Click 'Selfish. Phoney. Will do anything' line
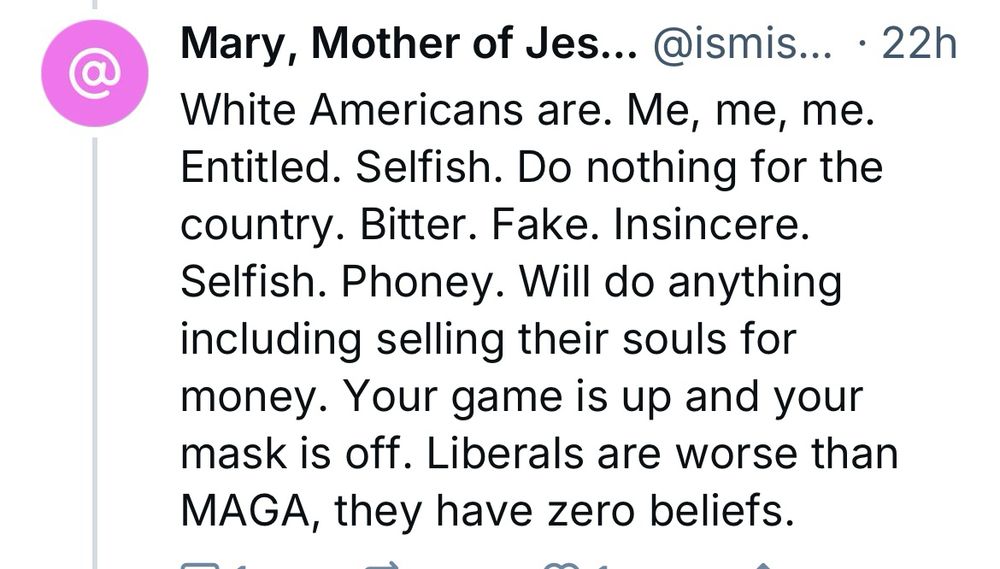 click(511, 282)
